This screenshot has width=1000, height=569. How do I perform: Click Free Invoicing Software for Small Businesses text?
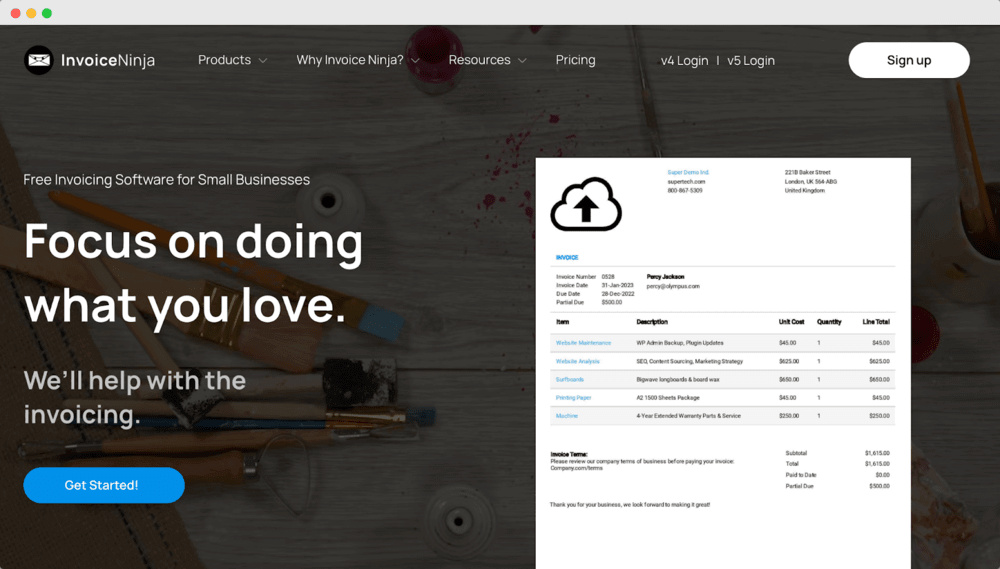click(x=166, y=180)
